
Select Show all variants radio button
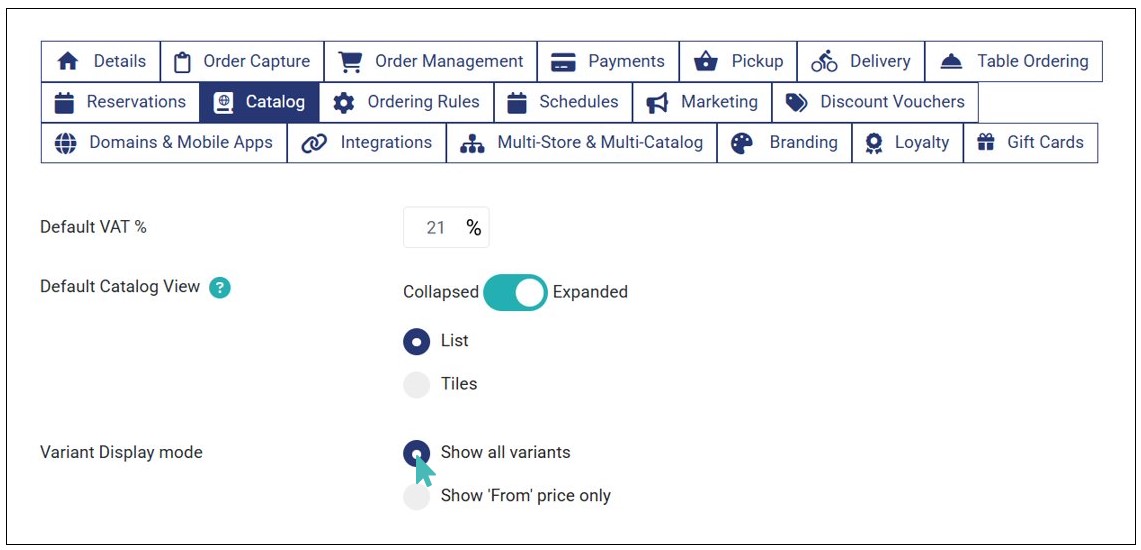[x=417, y=453]
